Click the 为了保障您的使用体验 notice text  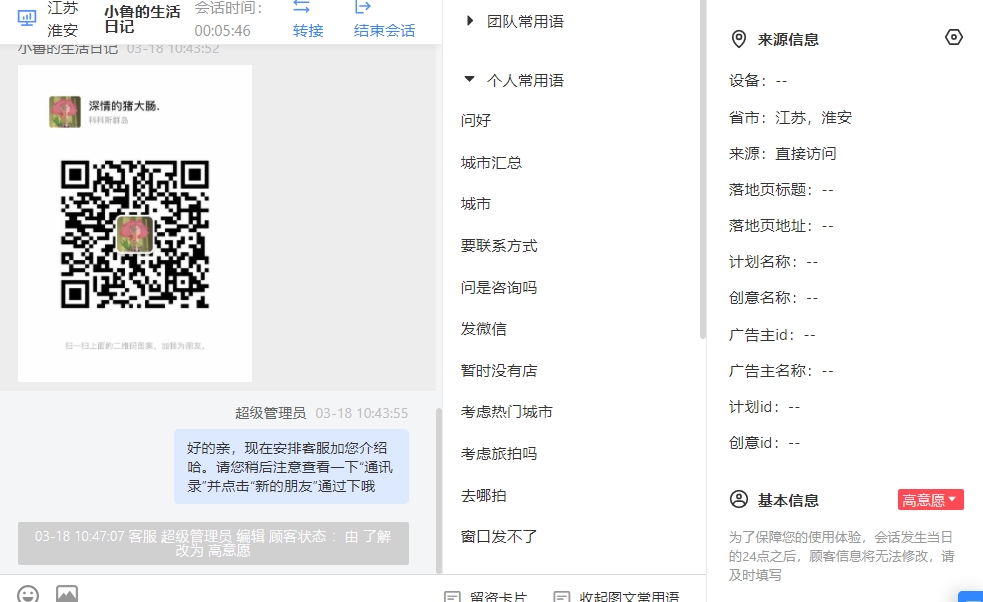coord(842,556)
